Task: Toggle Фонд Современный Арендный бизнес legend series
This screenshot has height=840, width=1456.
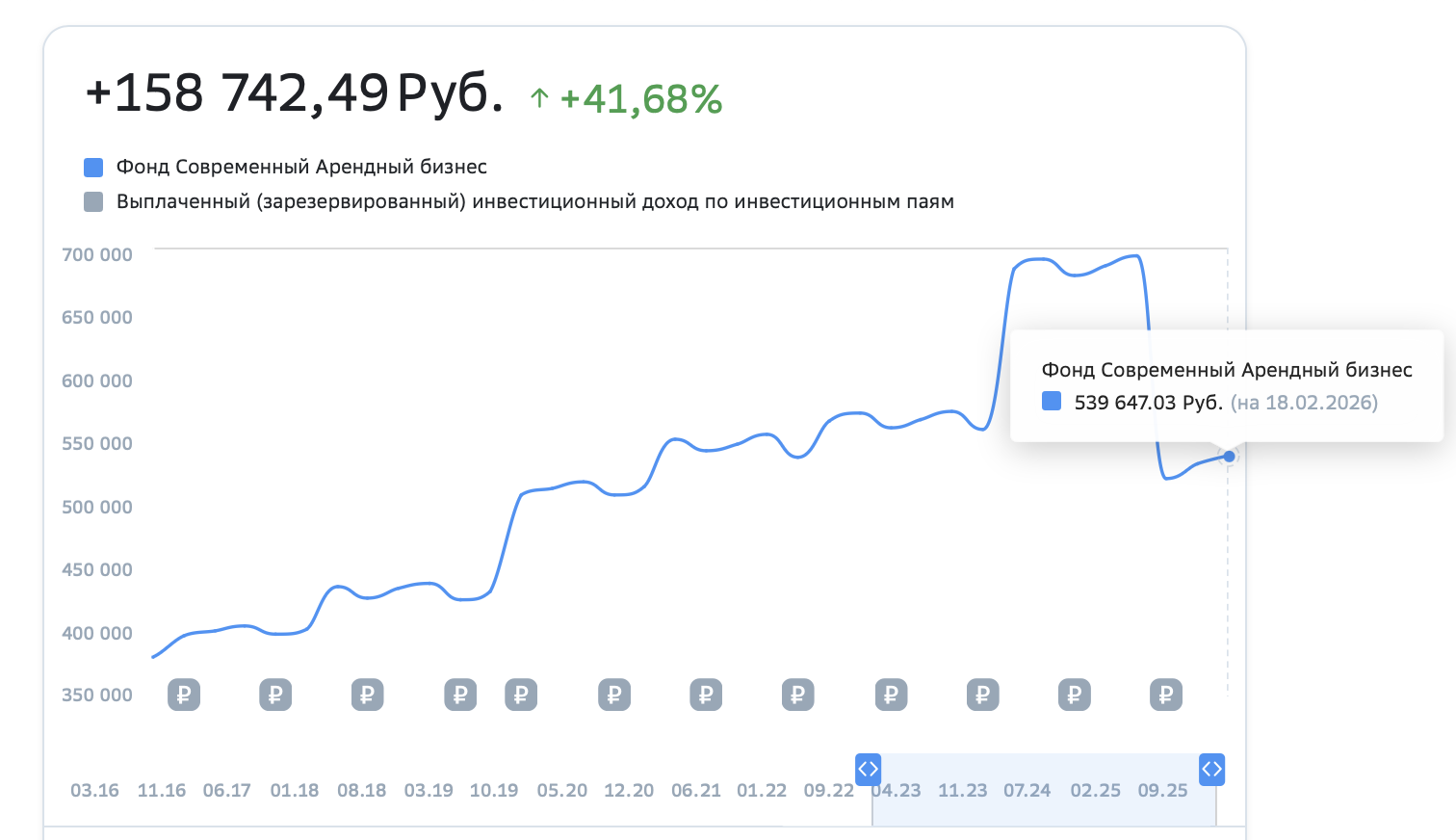Action: pyautogui.click(x=301, y=167)
